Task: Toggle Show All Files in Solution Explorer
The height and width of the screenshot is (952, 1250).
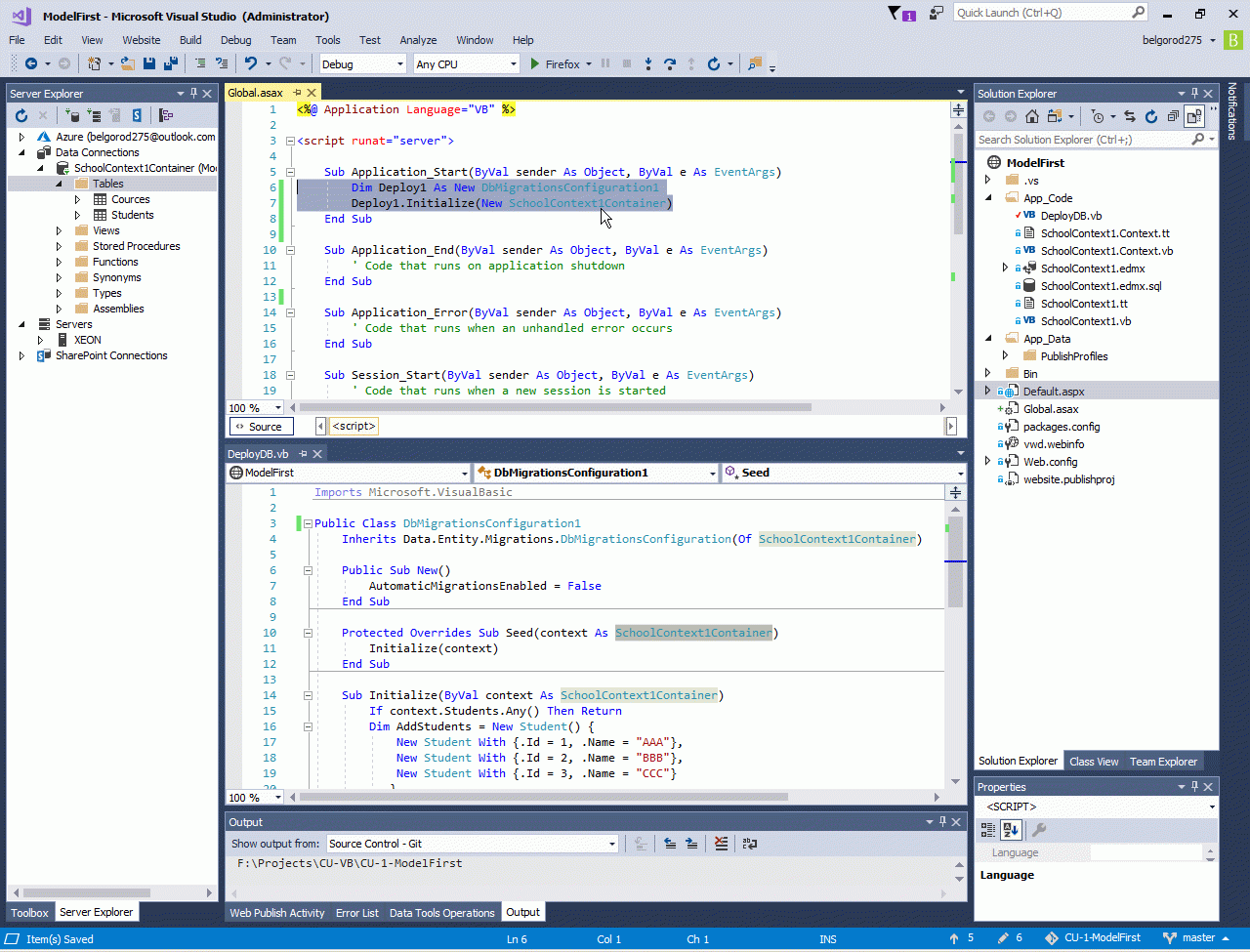Action: click(1193, 116)
